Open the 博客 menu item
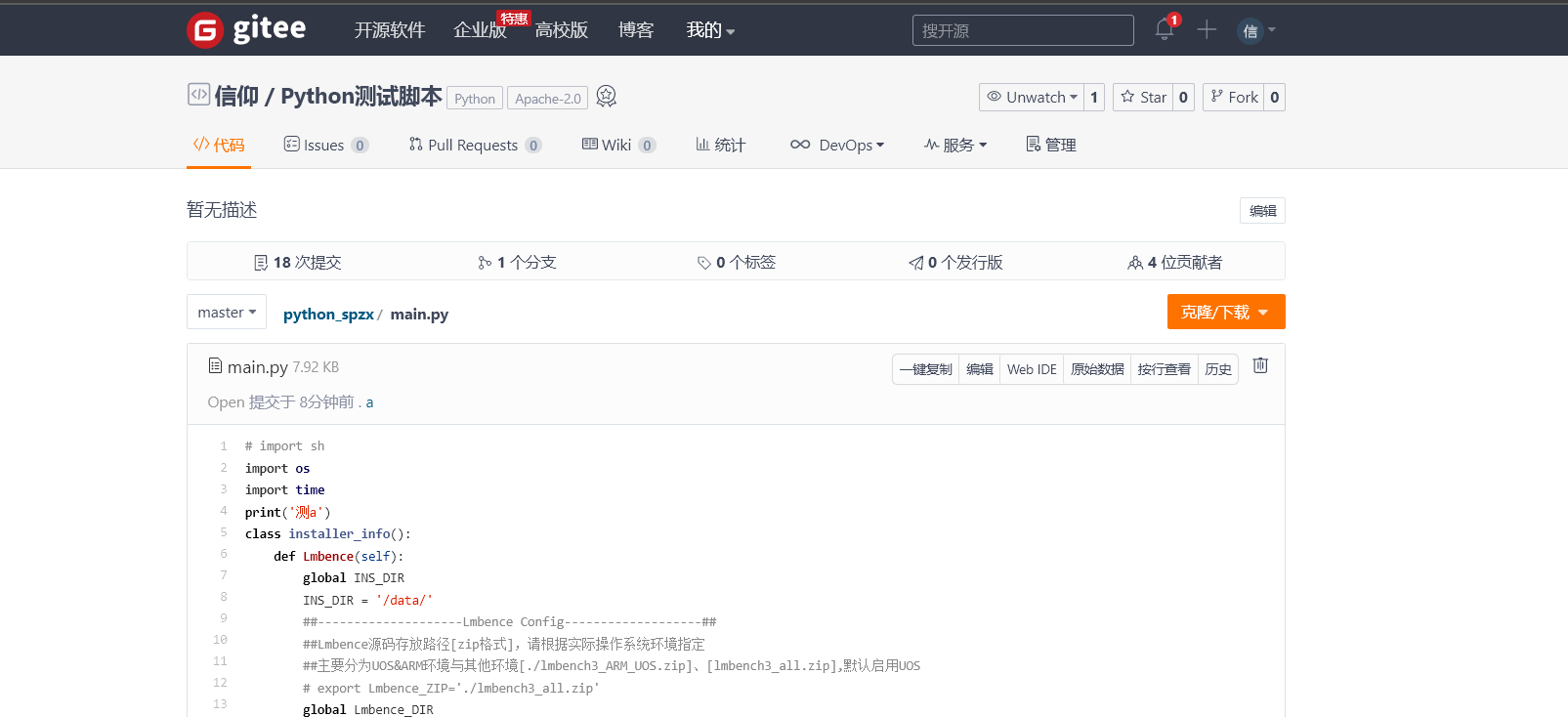The image size is (1568, 717). (636, 30)
